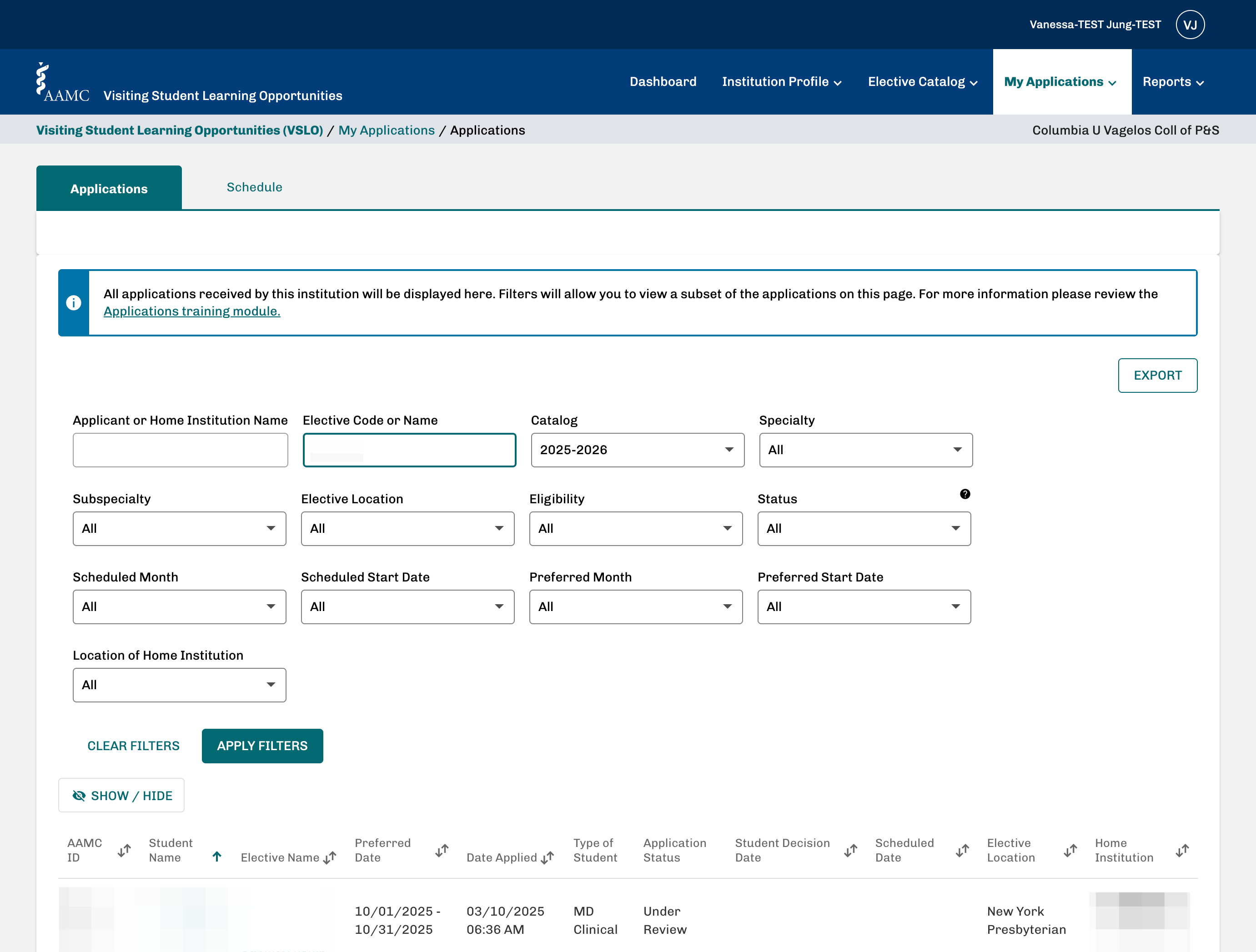Click the AAMC logo

pyautogui.click(x=62, y=82)
